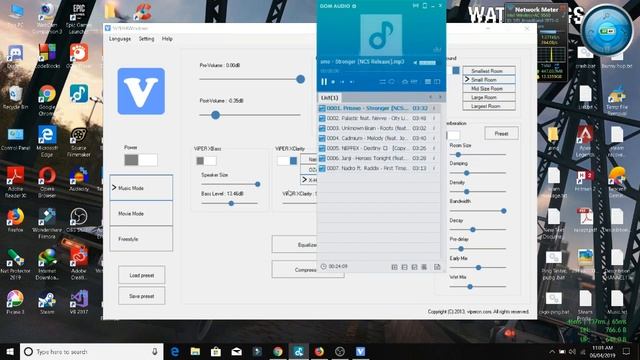Stop playback in GOM Audio
This screenshot has height=360, width=640.
click(x=333, y=82)
